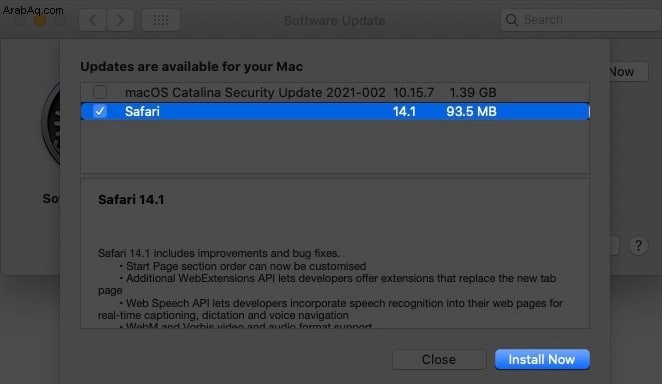Dismiss the dialog with Close

439,360
